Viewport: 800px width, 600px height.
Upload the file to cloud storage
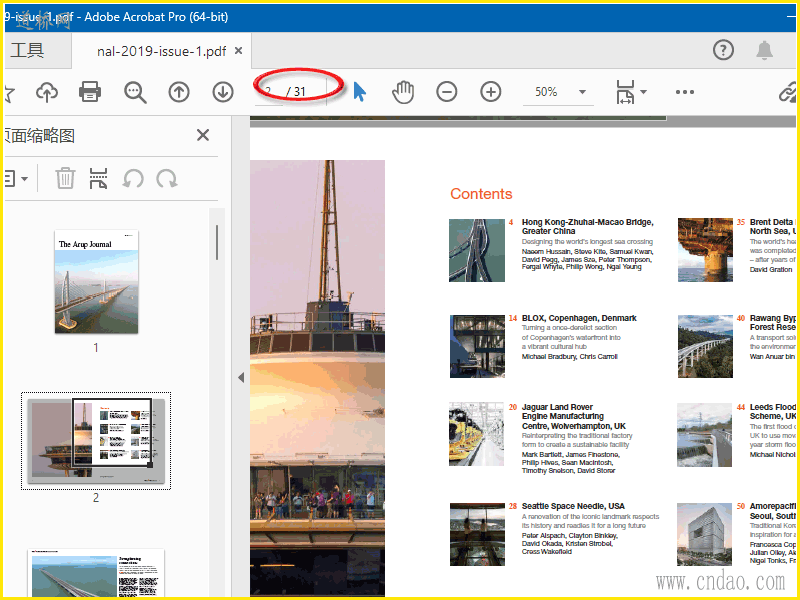47,92
